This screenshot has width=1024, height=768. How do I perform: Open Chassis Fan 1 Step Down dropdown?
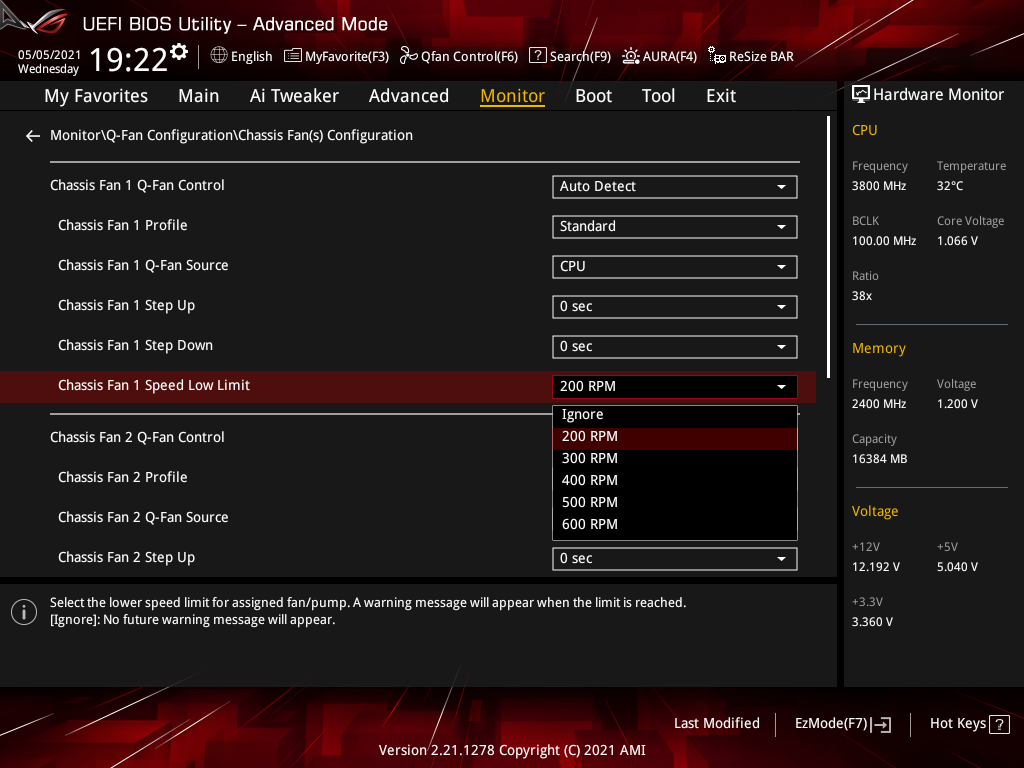675,347
